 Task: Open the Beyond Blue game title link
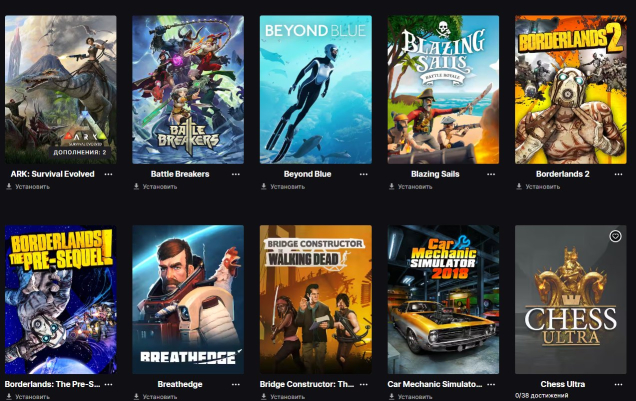[307, 174]
